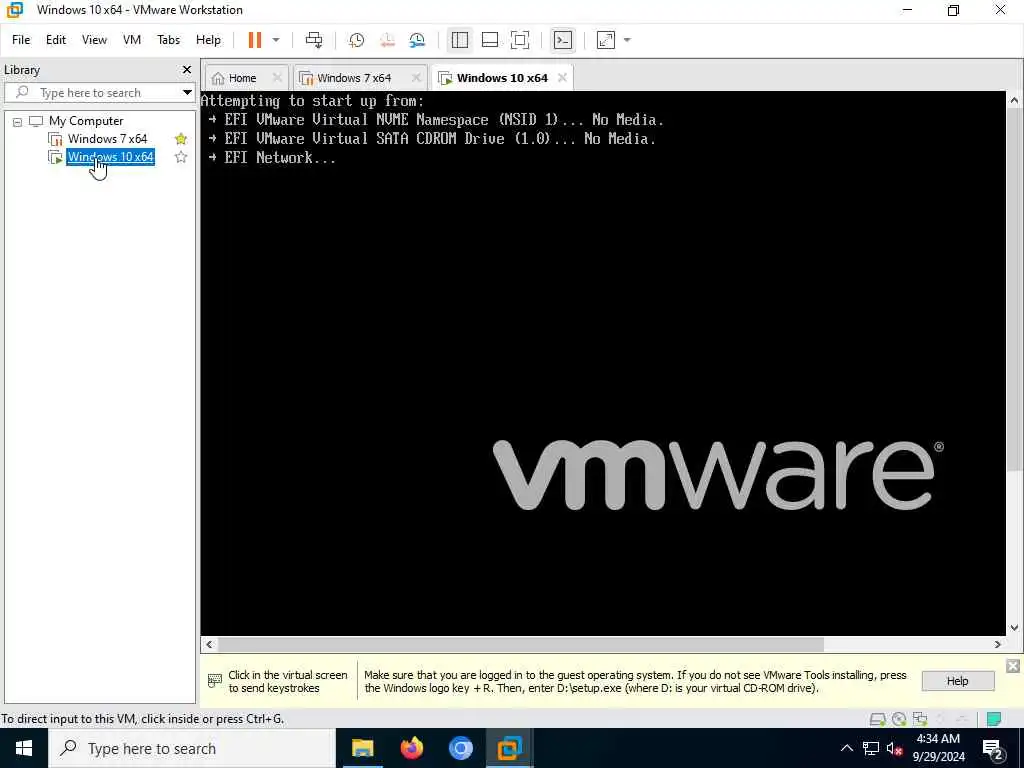Dismiss the VMware Tools info bar
The width and height of the screenshot is (1024, 768).
1013,665
